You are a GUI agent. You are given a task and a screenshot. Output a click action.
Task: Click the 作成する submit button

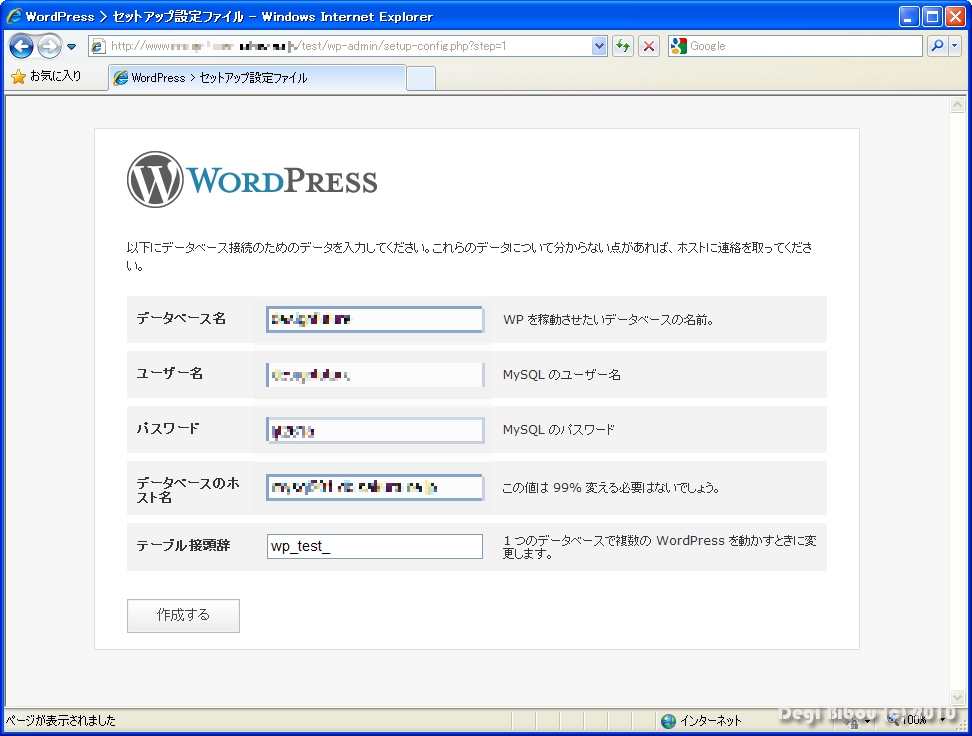[x=183, y=616]
